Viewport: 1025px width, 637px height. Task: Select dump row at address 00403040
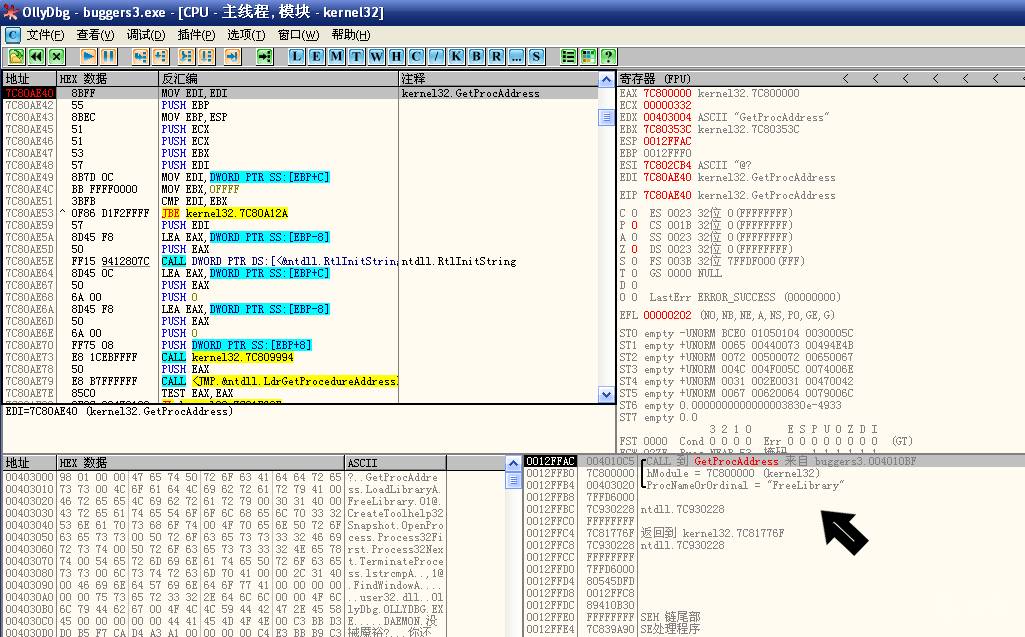pyautogui.click(x=224, y=525)
